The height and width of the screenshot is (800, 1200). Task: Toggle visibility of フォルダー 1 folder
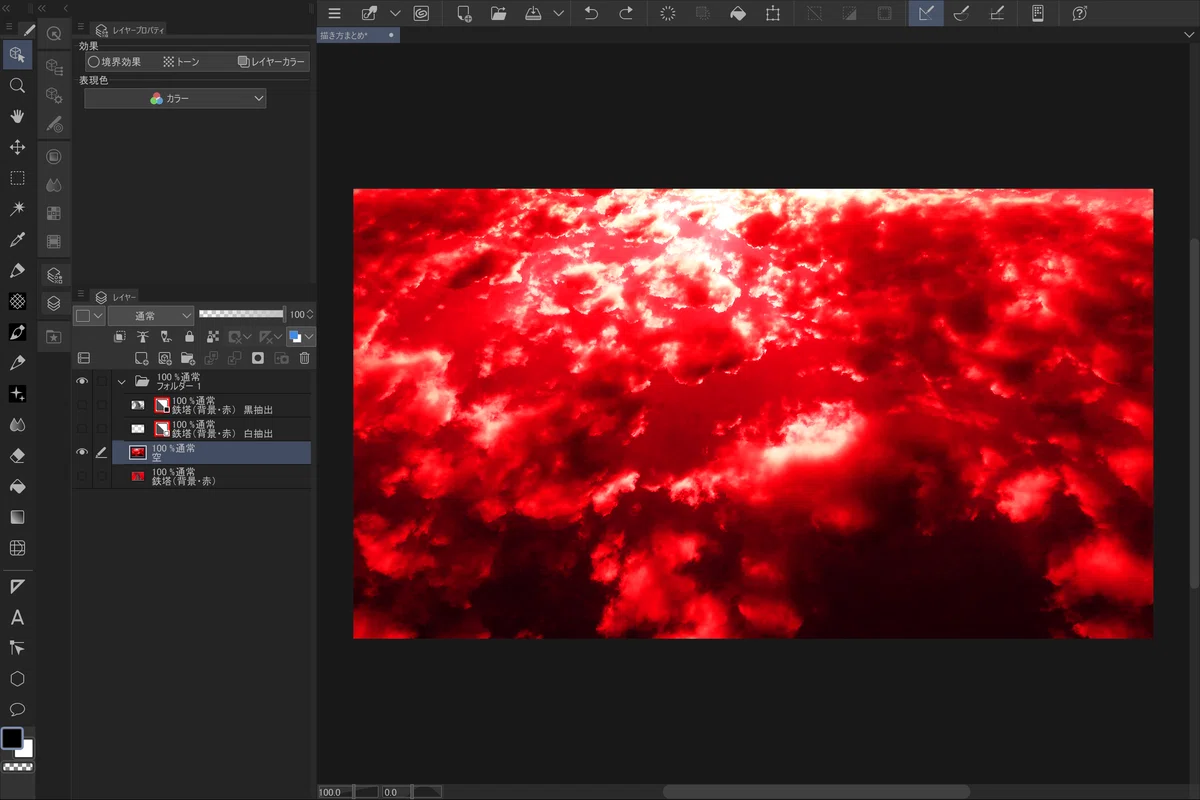click(82, 381)
